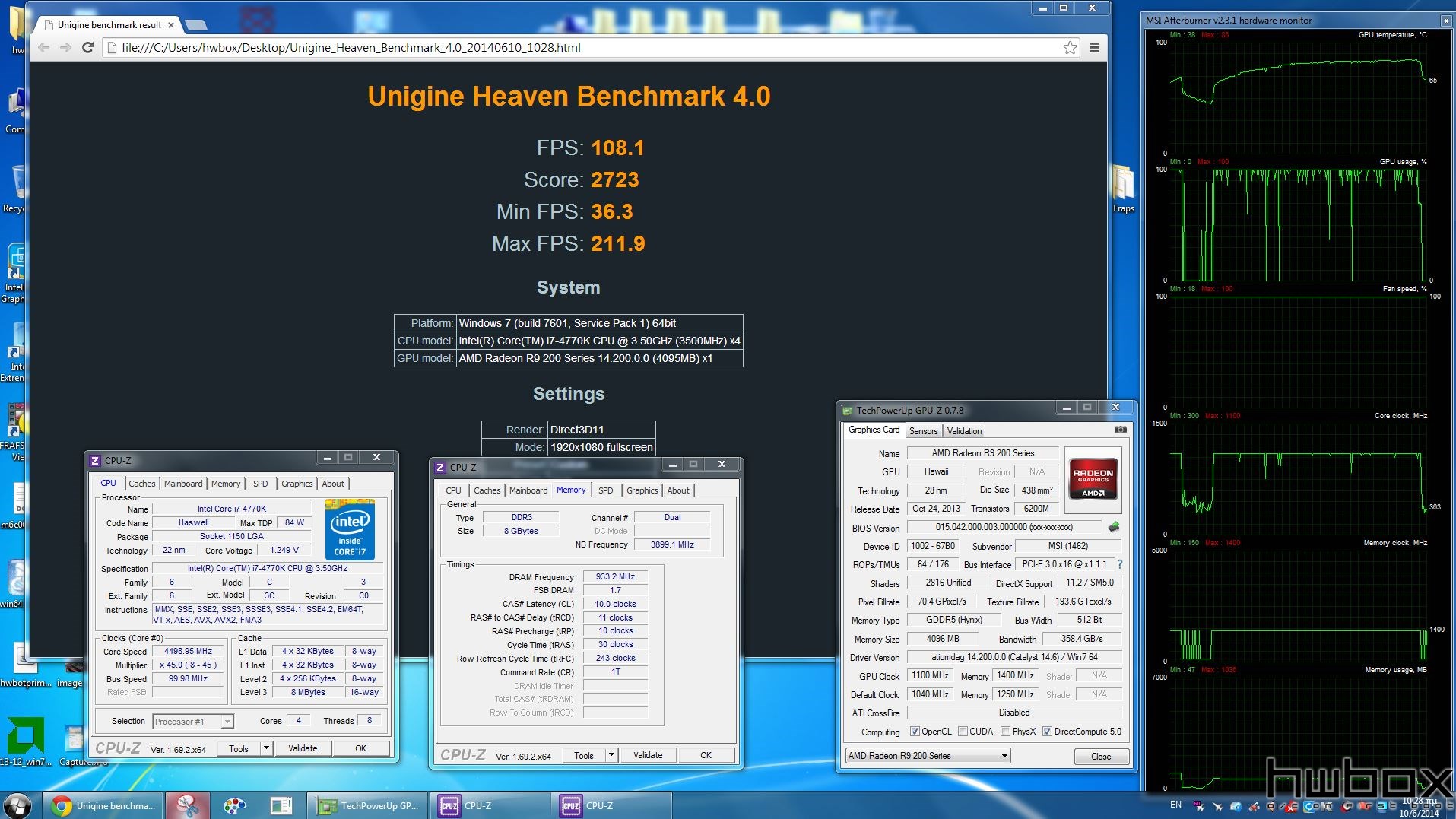Toggle CUDA checkbox in GPU-Z
The image size is (1456, 819).
[963, 732]
